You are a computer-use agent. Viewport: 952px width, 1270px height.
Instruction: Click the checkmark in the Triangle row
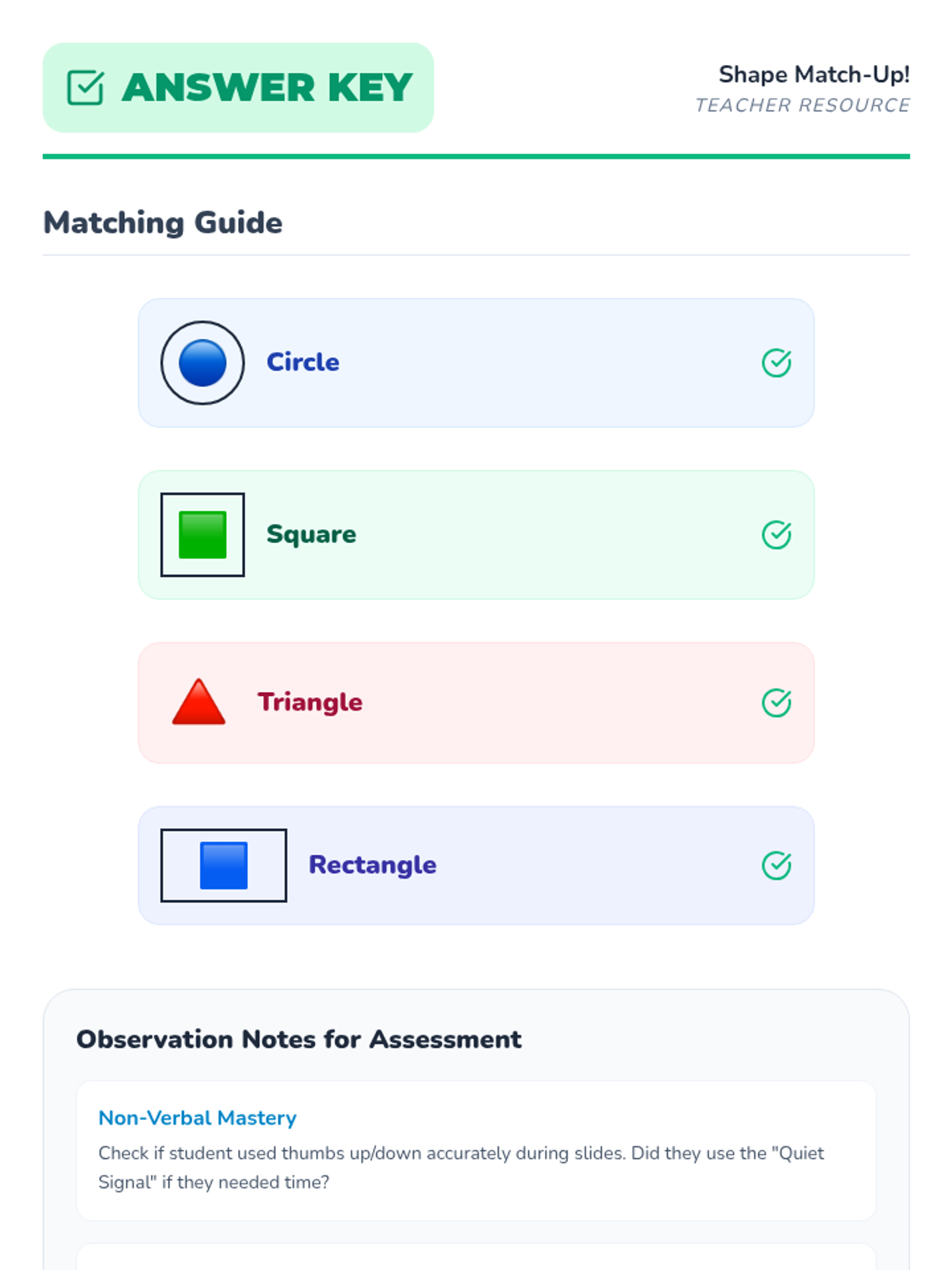click(x=777, y=702)
